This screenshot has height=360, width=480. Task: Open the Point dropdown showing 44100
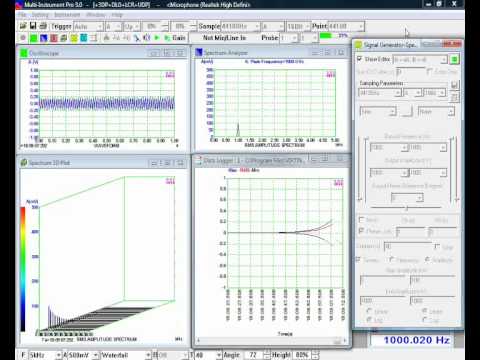click(346, 26)
